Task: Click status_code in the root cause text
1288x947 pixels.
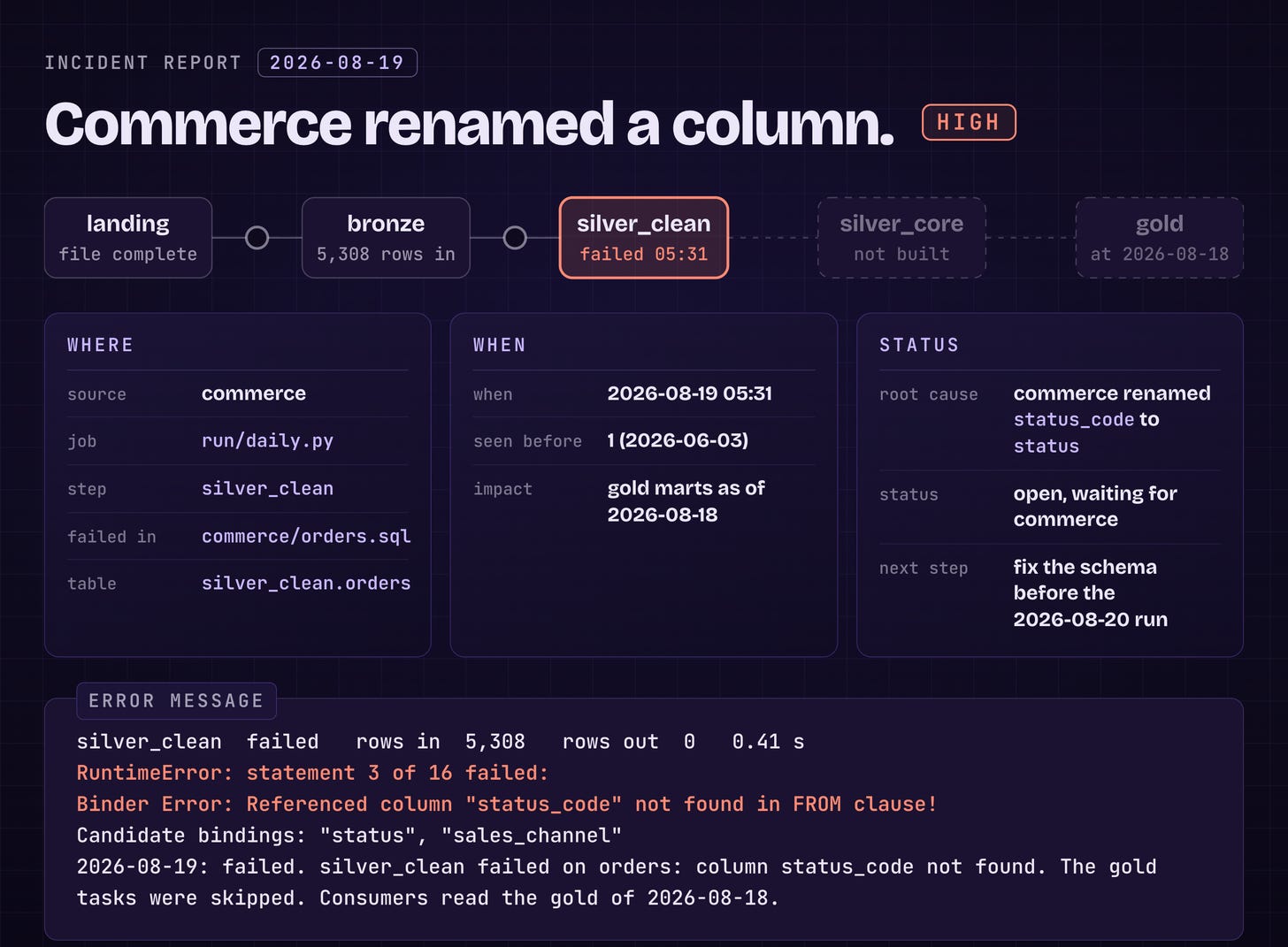Action: 1074,419
